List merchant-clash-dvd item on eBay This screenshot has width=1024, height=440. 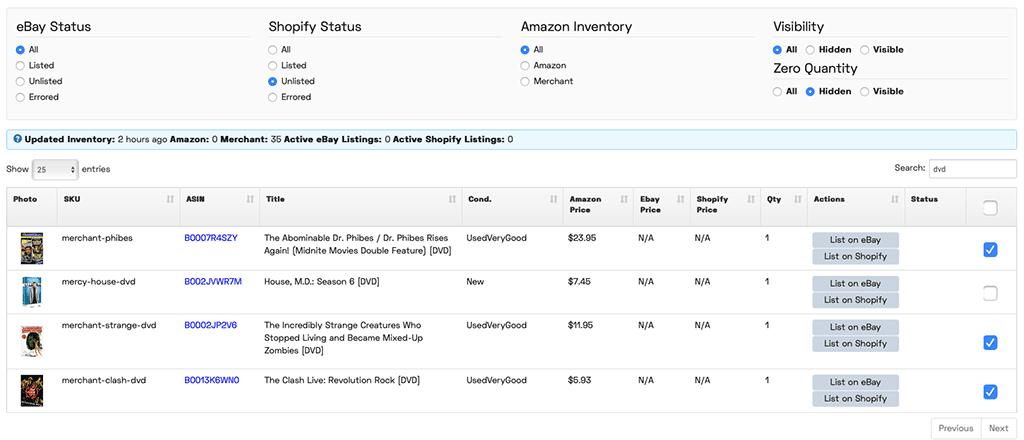856,382
